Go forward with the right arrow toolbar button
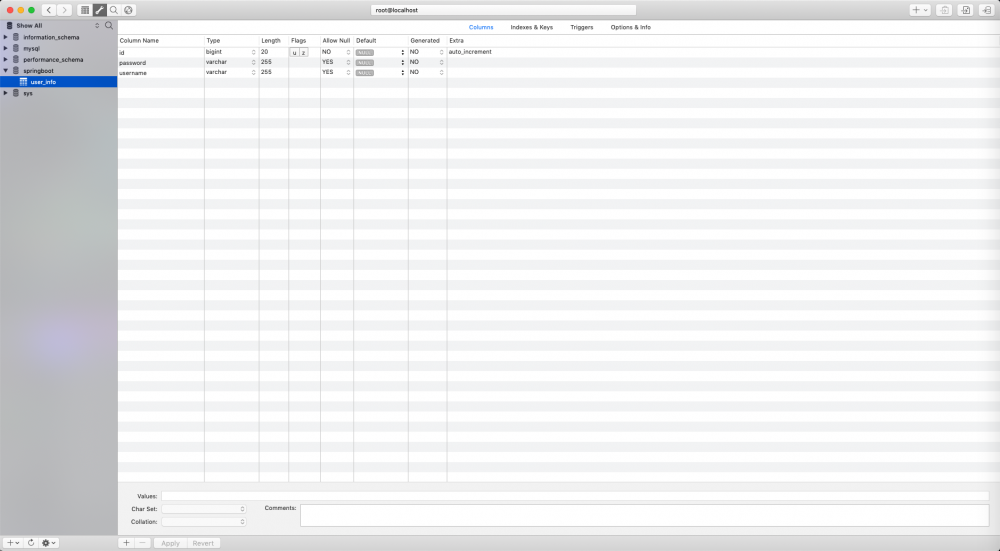 [x=64, y=10]
